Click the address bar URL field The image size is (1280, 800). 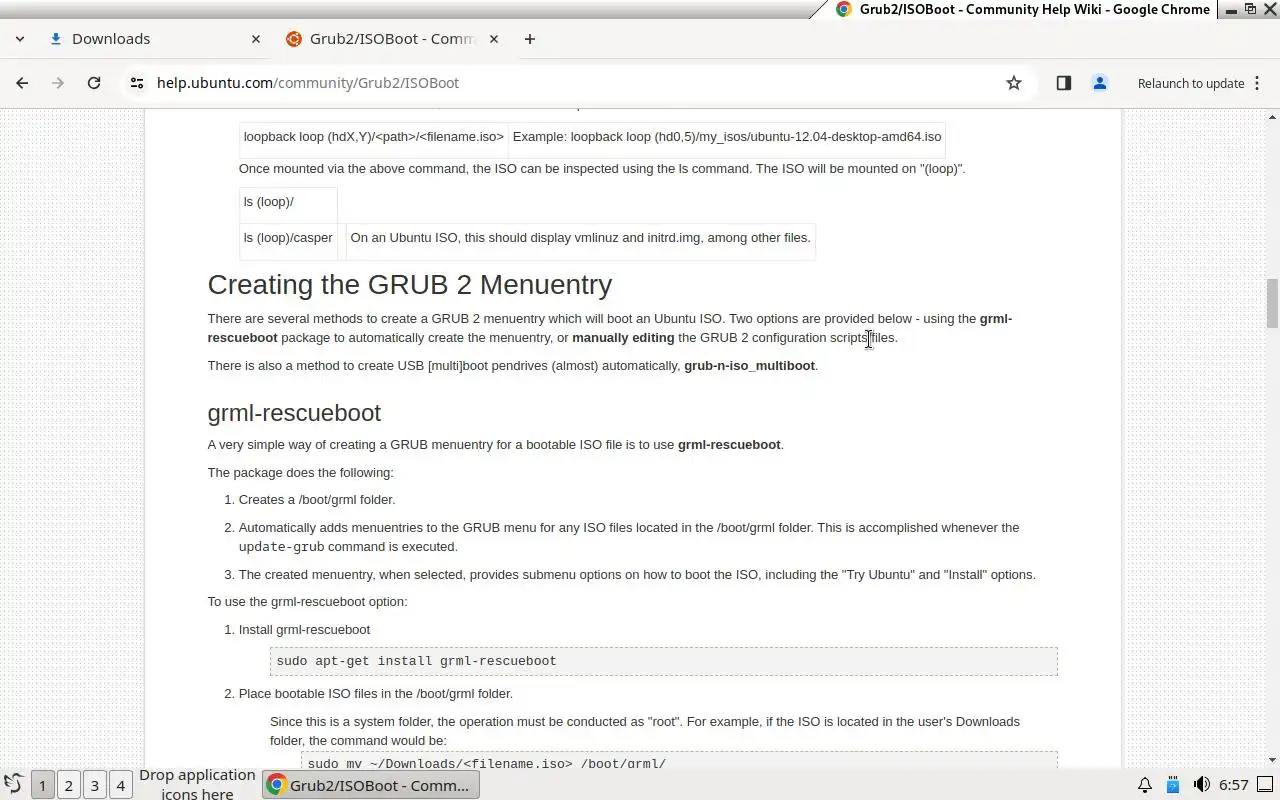click(570, 83)
